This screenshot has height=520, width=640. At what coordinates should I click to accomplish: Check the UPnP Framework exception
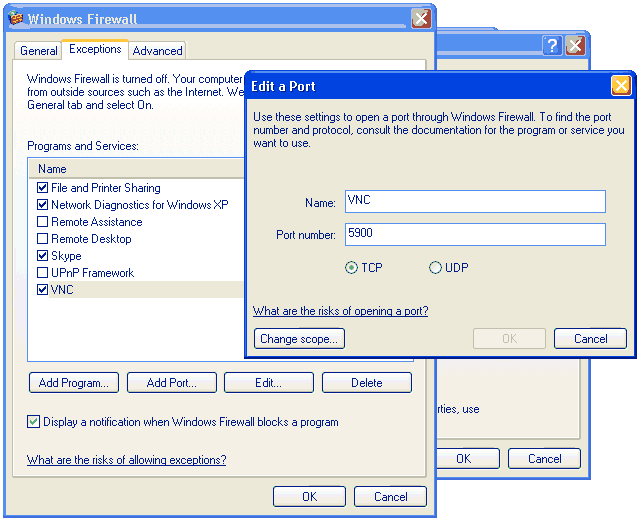point(42,273)
